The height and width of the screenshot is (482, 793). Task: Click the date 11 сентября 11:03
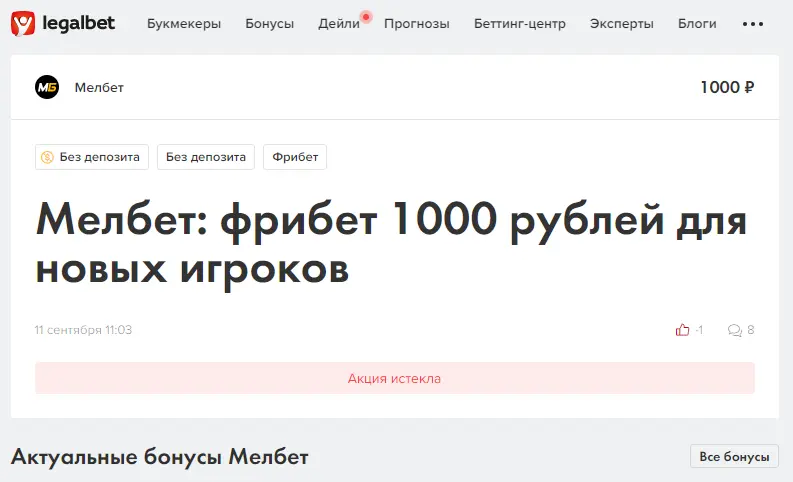83,330
